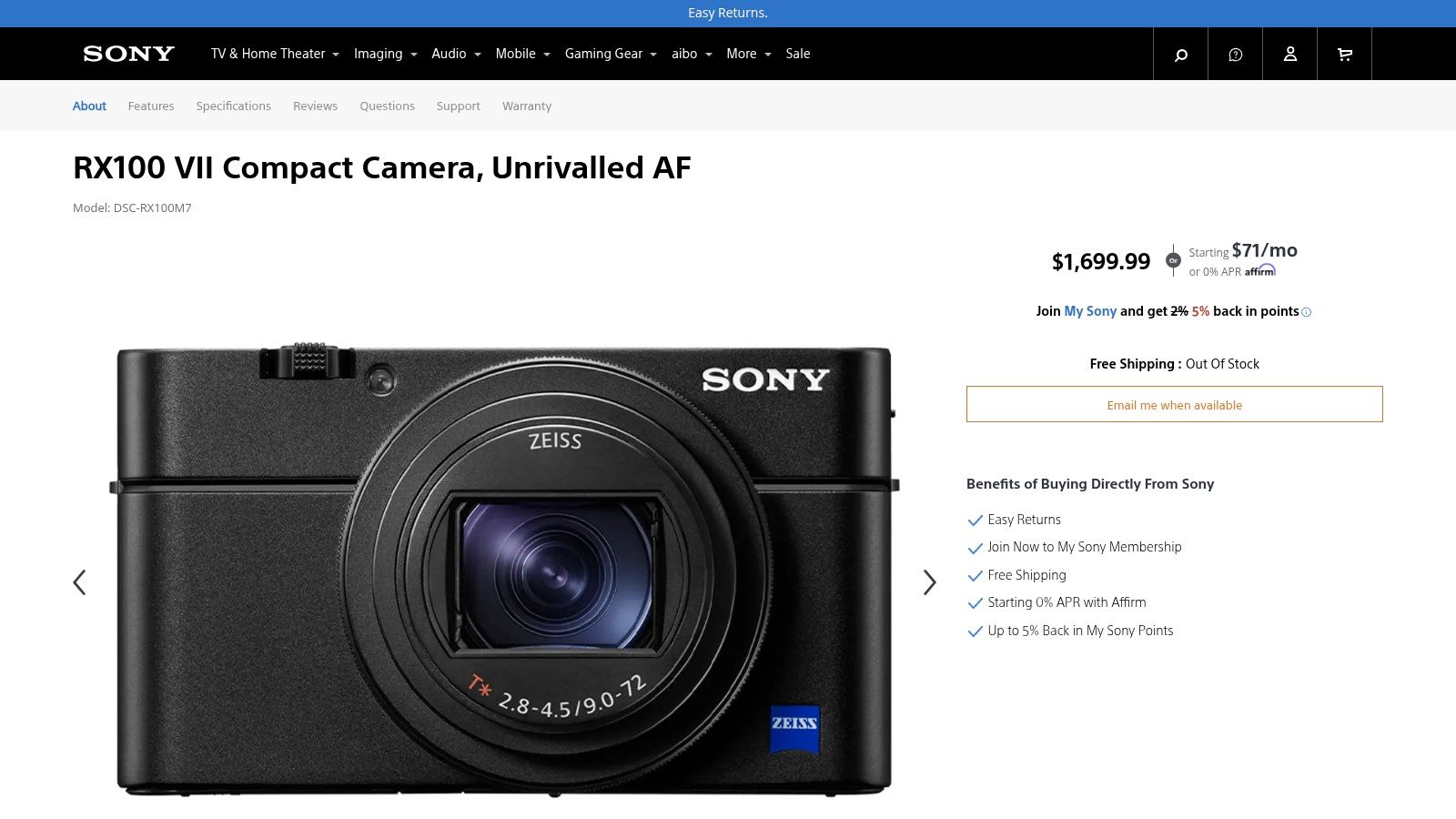
Task: Expand the aibo menu
Action: click(x=692, y=54)
